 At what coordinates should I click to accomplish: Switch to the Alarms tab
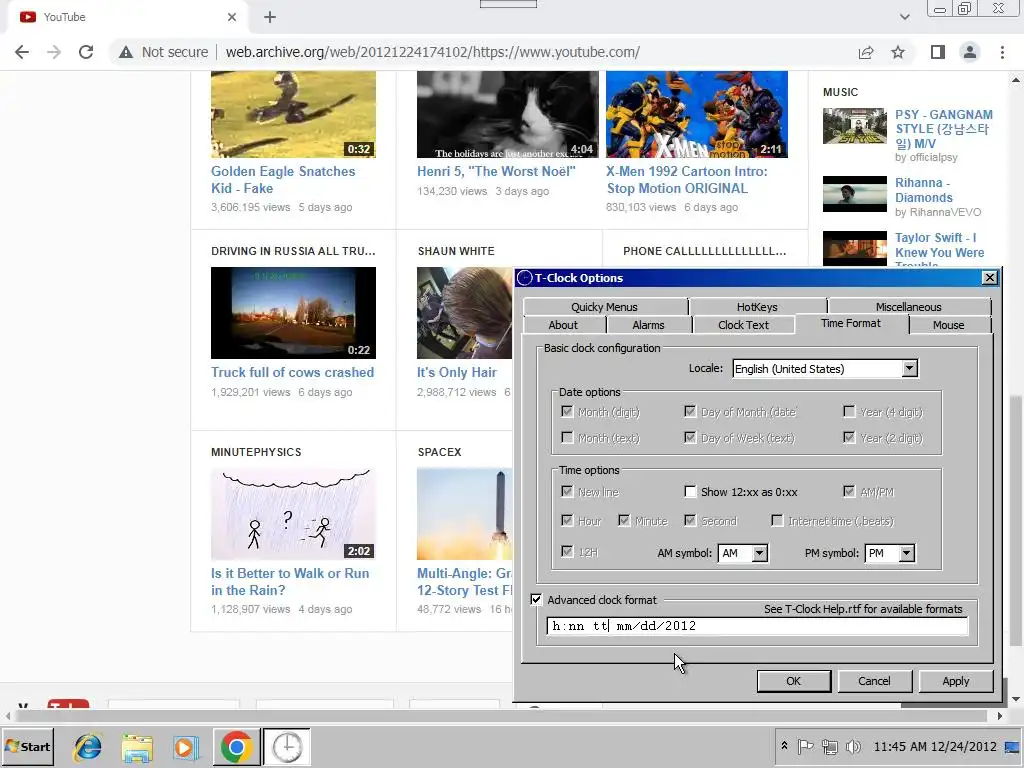coord(648,325)
